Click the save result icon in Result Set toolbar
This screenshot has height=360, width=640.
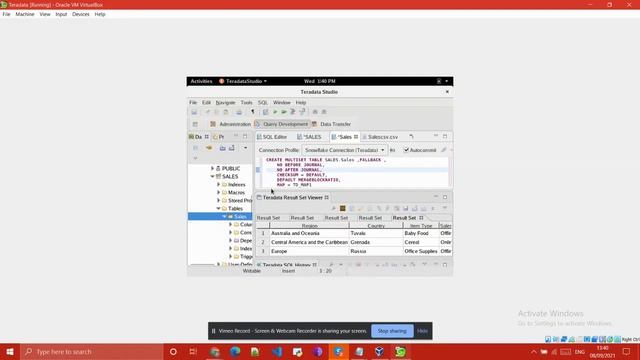tap(405, 209)
